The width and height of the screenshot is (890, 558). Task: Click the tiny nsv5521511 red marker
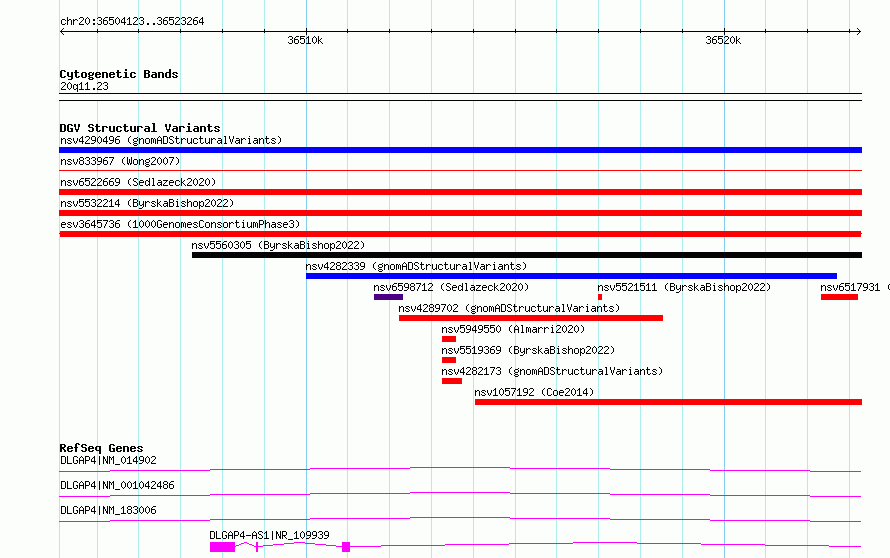coord(600,297)
